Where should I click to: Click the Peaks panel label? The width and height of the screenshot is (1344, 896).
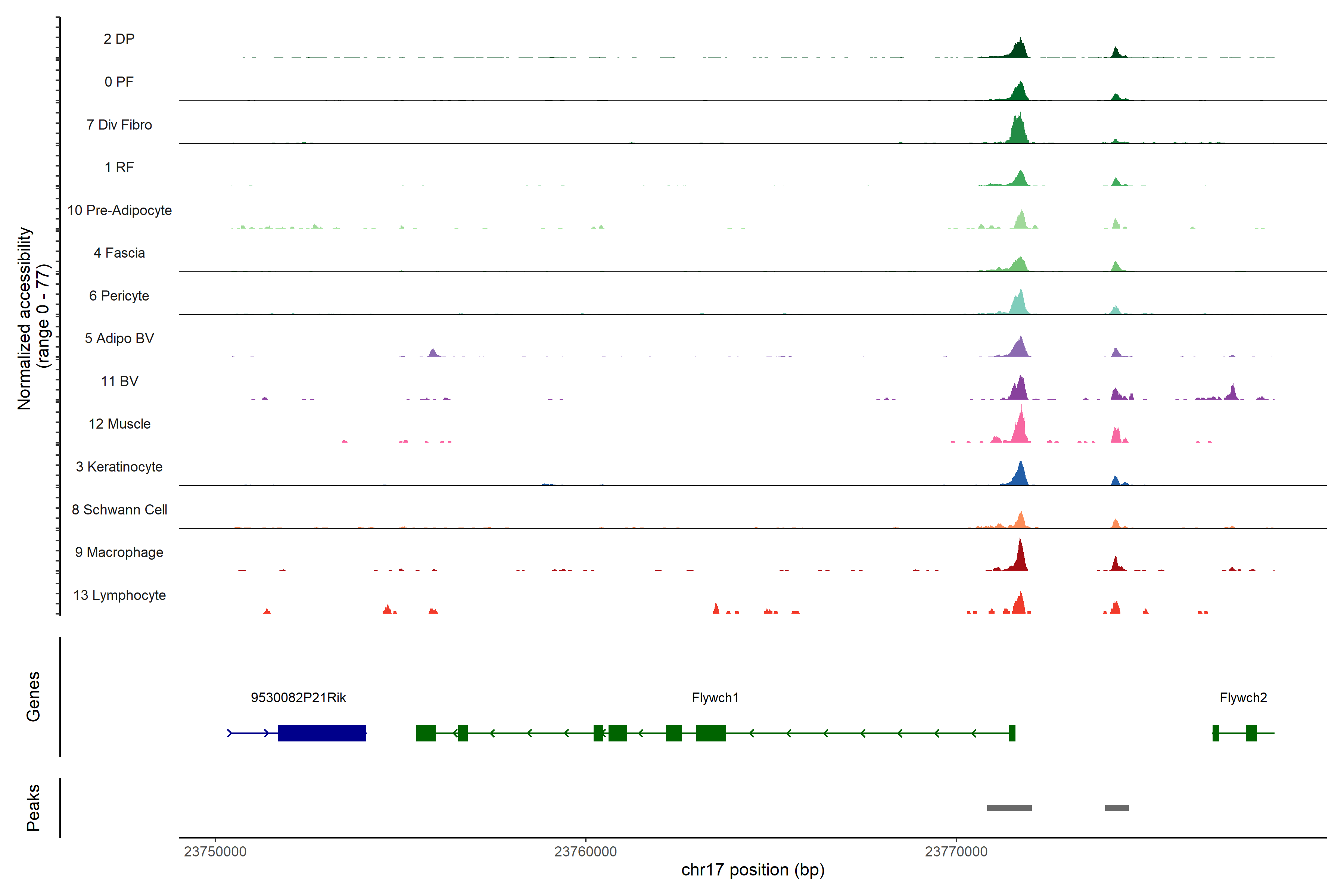click(33, 808)
